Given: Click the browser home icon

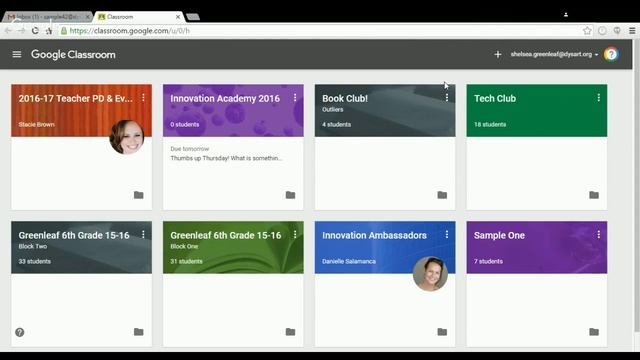Looking at the screenshot, I should point(49,31).
